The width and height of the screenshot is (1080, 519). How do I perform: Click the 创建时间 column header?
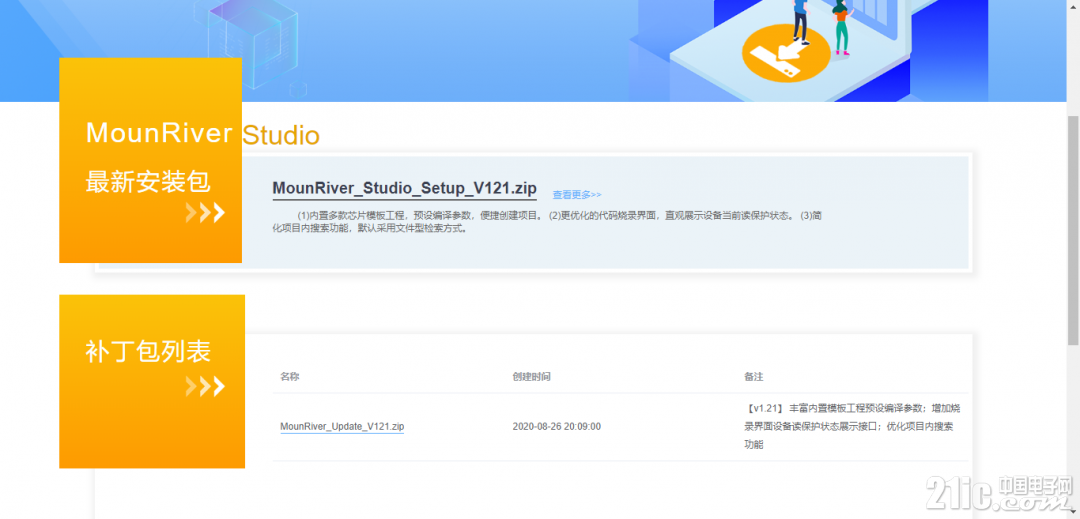click(531, 377)
